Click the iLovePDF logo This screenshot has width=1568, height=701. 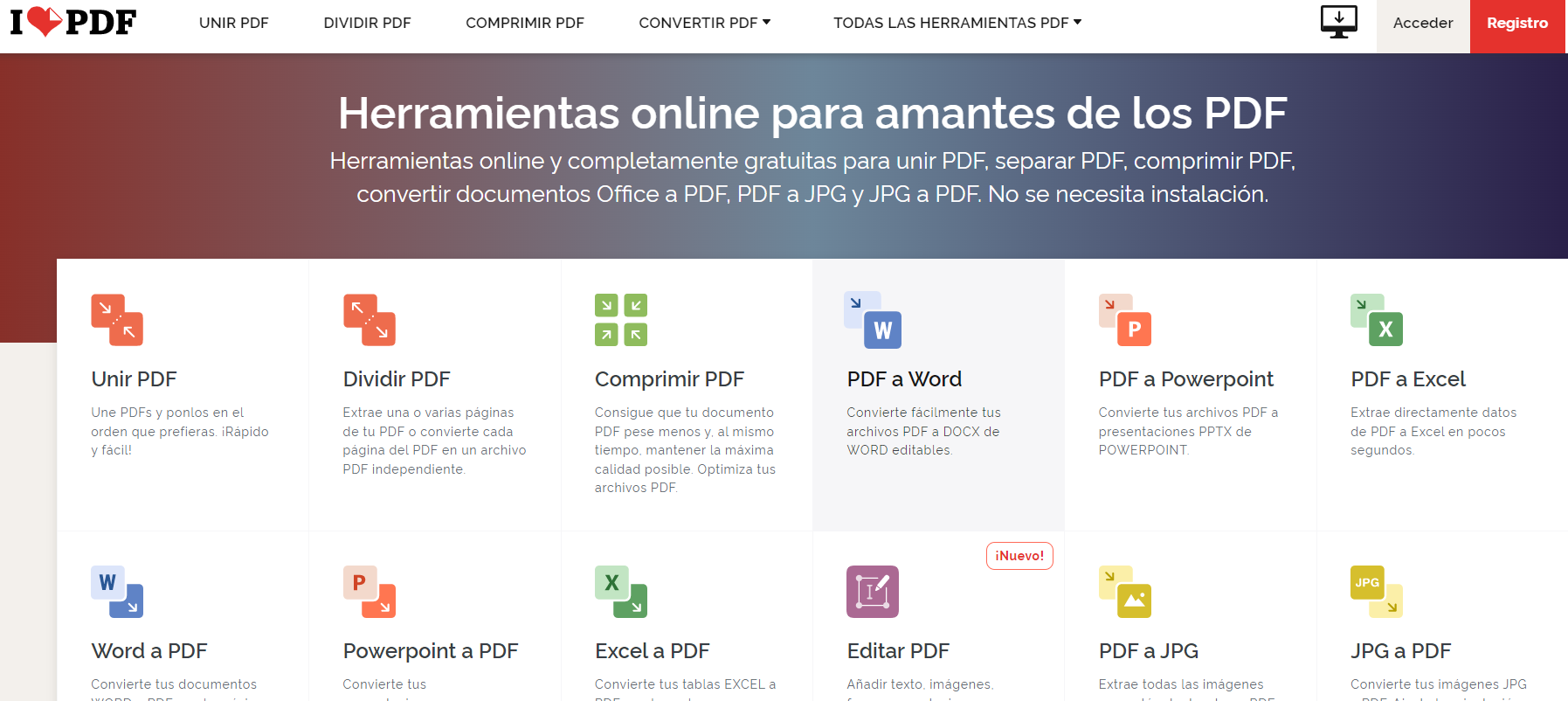click(73, 22)
